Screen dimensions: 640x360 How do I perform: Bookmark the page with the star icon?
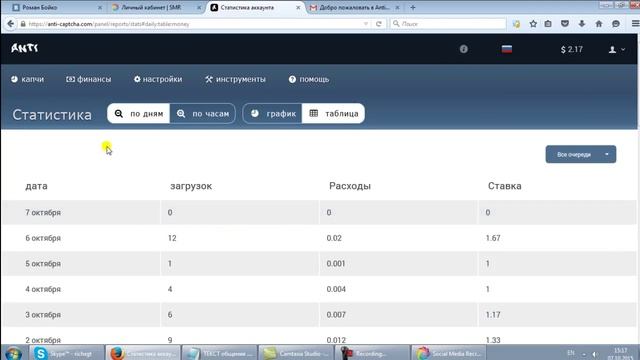tap(533, 24)
